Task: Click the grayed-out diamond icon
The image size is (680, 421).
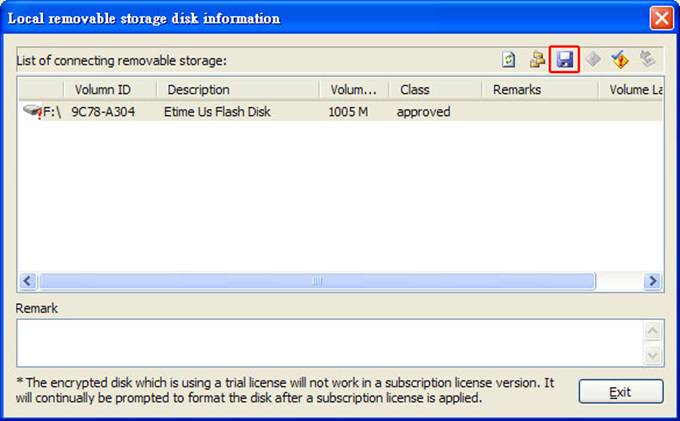Action: point(593,59)
